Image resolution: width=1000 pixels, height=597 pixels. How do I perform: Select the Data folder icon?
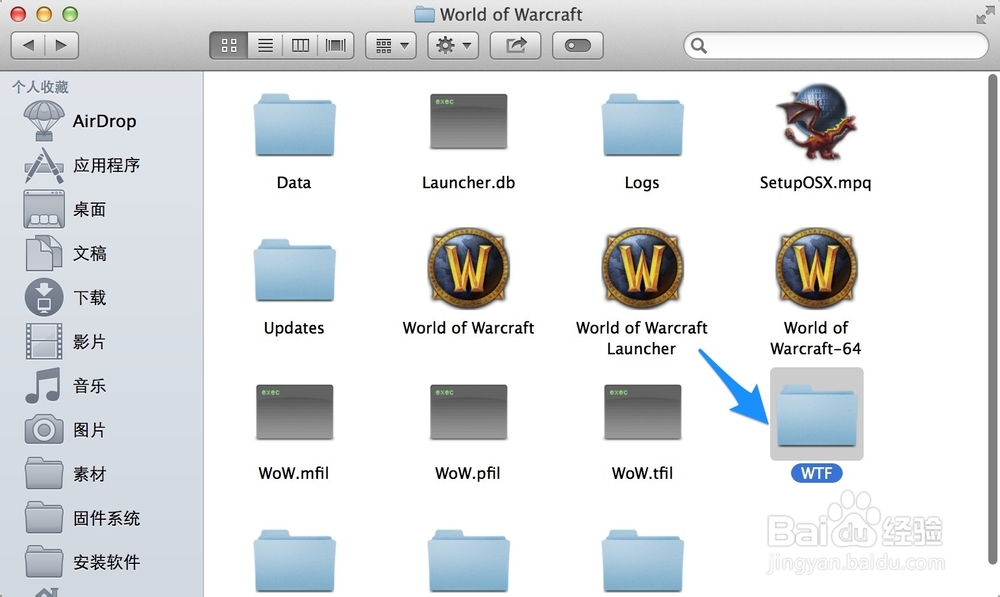294,124
